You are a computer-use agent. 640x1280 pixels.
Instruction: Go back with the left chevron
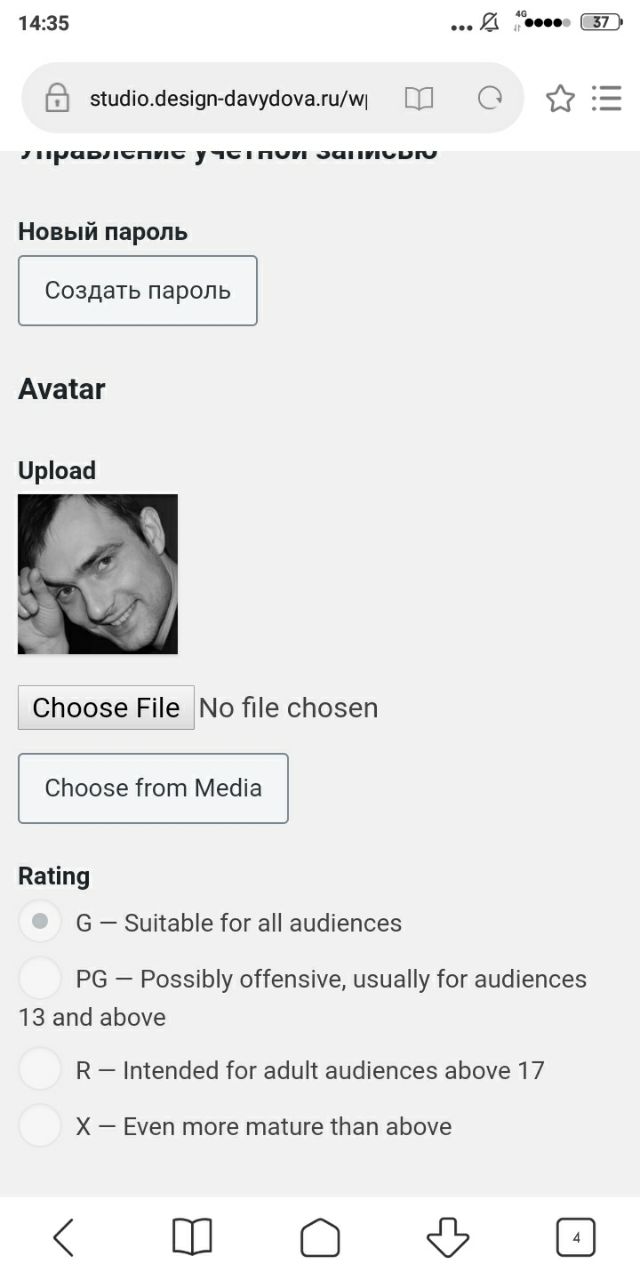click(x=63, y=1238)
